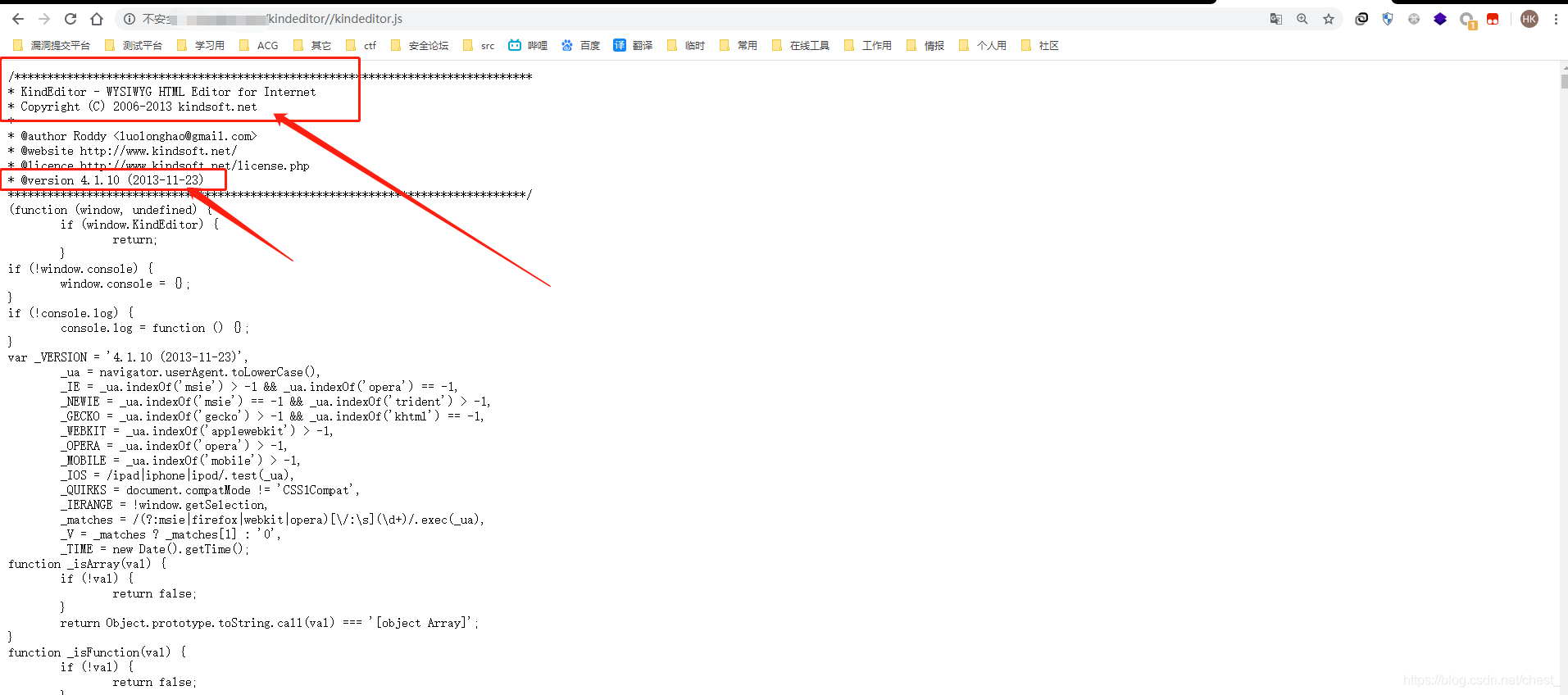Viewport: 1568px width, 695px height.
Task: Click '_QUIRKS = document.compatMode' line
Action: pyautogui.click(x=210, y=490)
